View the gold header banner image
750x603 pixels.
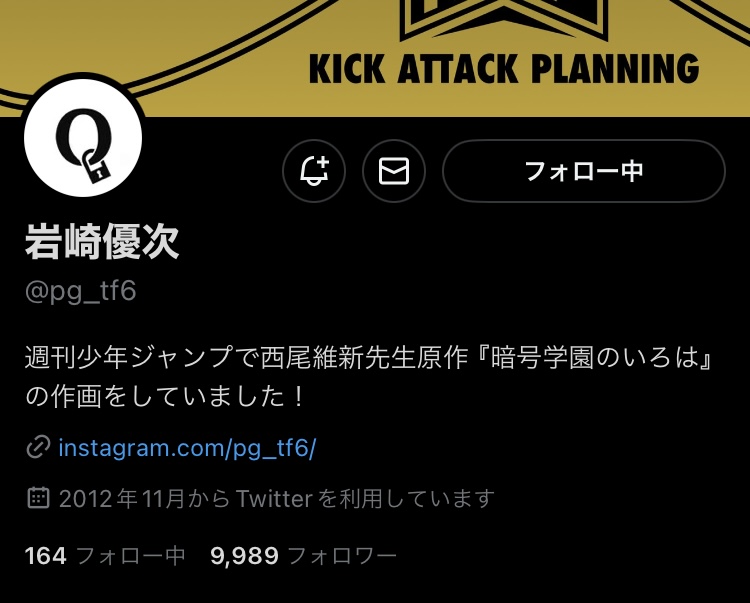(x=375, y=58)
